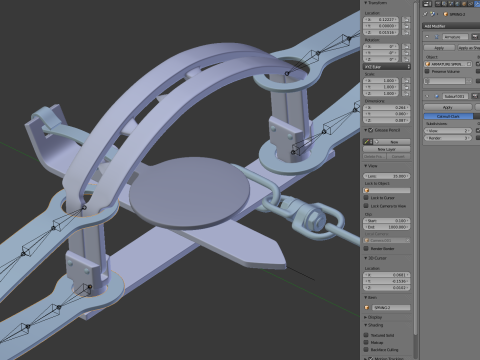The width and height of the screenshot is (480, 360).
Task: Switch to the Scene properties tab icon
Action: coord(451,4)
